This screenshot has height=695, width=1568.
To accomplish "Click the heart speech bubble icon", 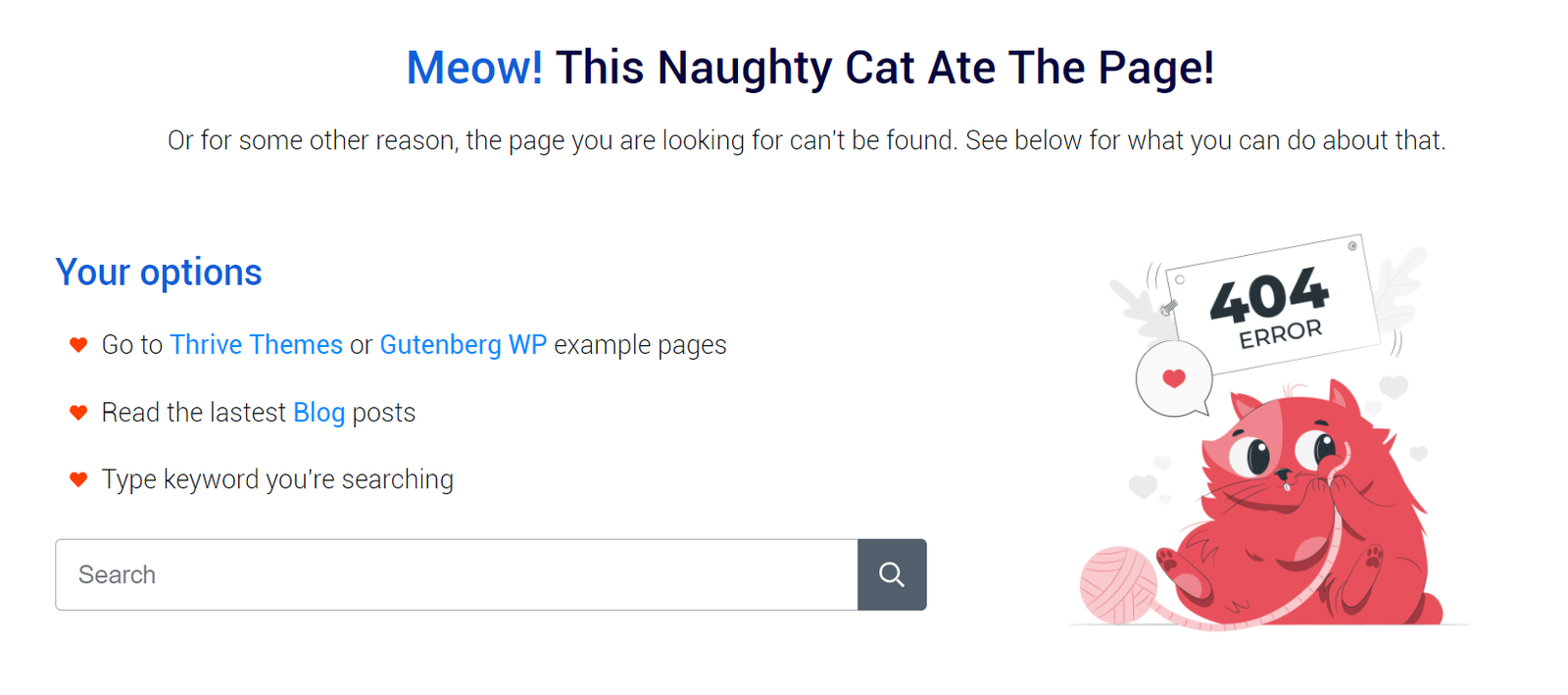I will 1174,379.
